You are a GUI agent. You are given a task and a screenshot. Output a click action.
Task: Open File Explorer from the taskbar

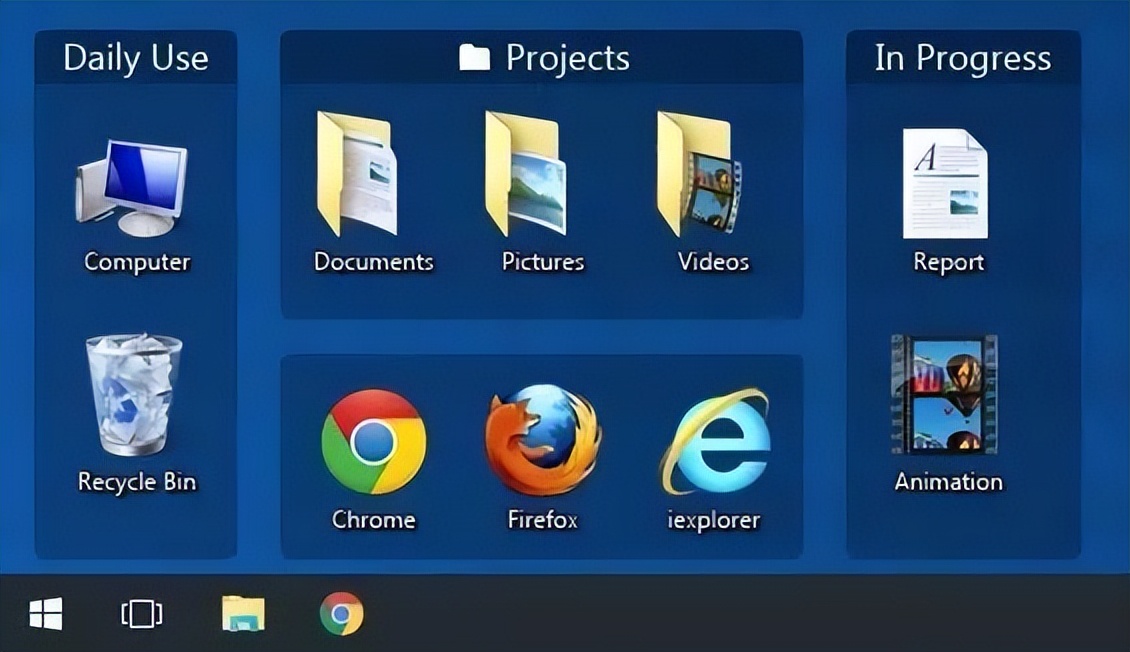click(x=243, y=614)
